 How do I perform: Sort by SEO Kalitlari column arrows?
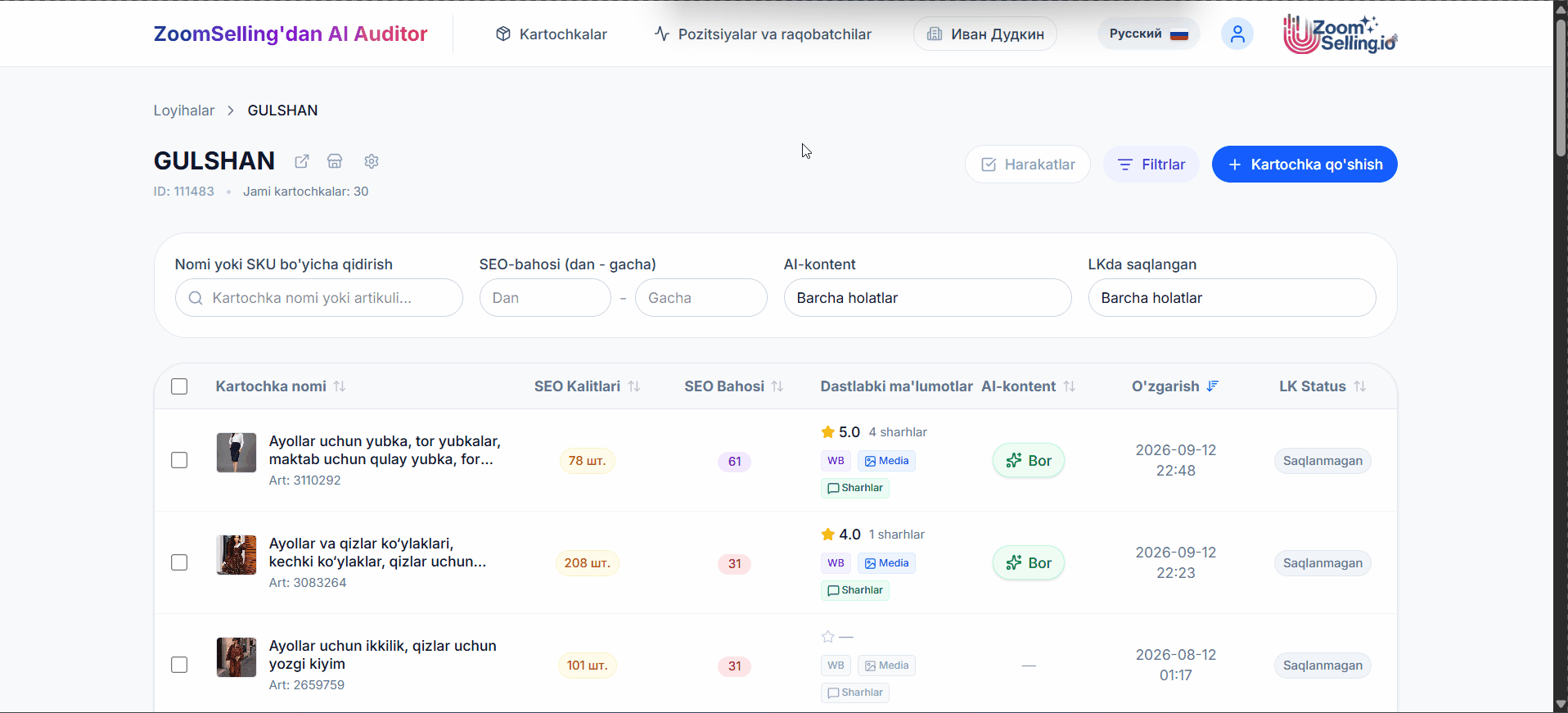(x=634, y=386)
